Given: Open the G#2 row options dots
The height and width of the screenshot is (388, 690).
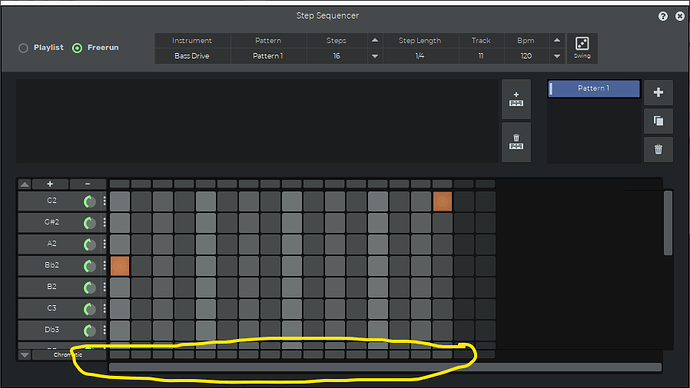Looking at the screenshot, I should click(104, 223).
